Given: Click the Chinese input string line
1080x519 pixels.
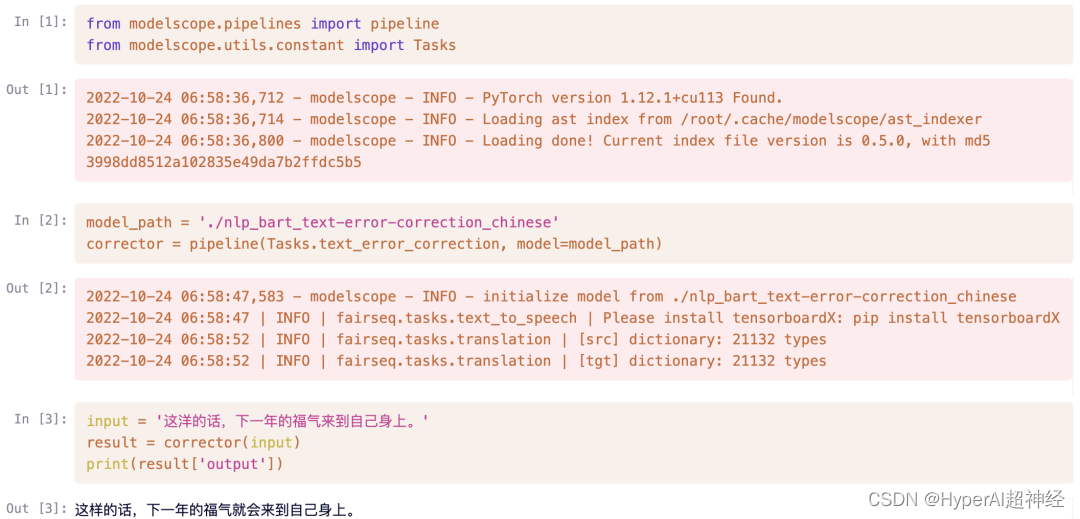Looking at the screenshot, I should click(257, 421).
